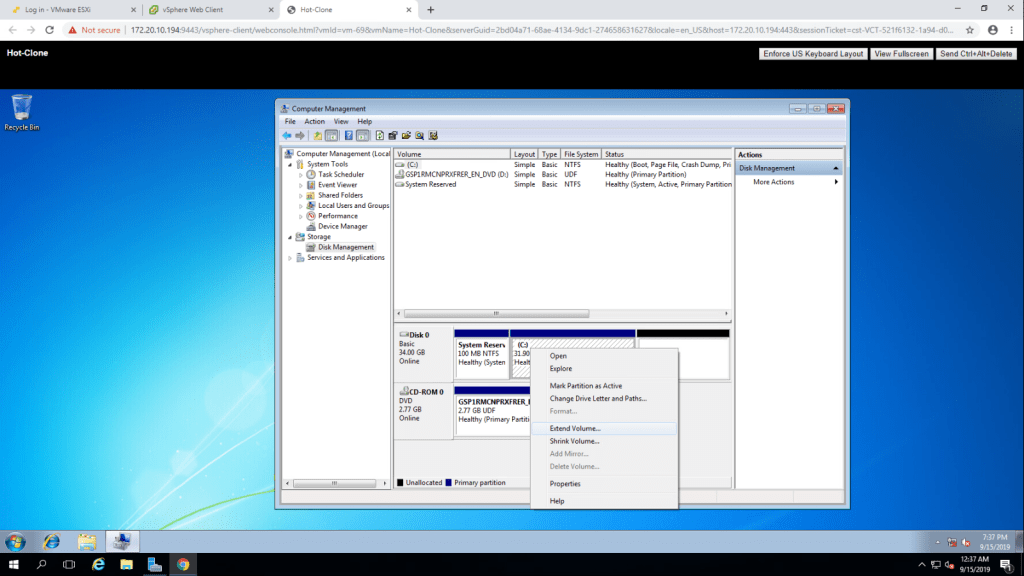Collapse the Storage tree node

(290, 237)
